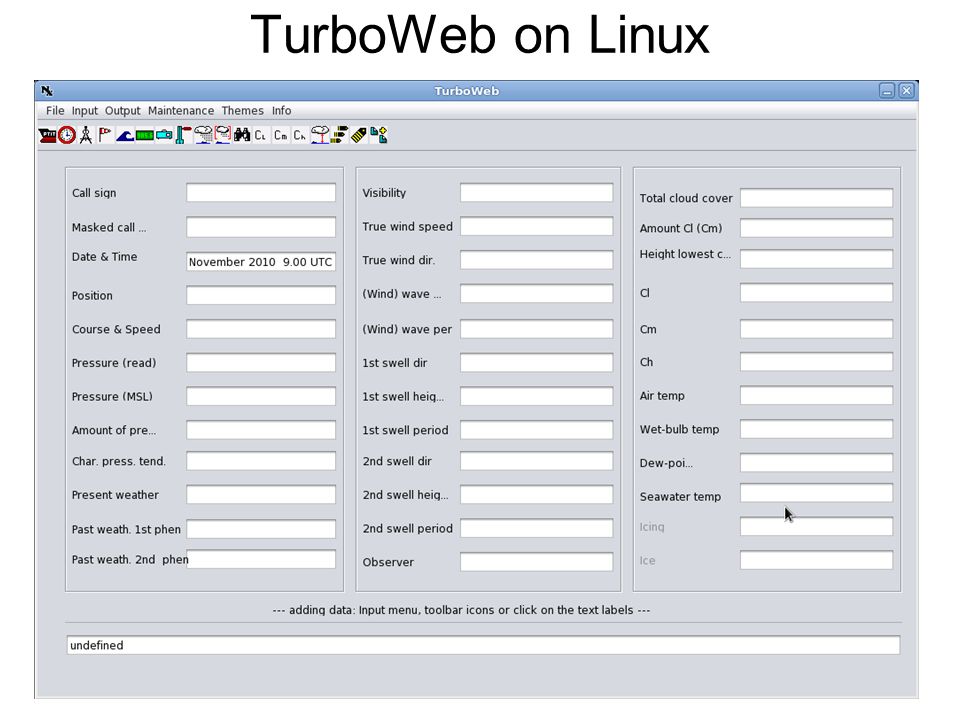
Task: Click the Pressure (MSL) input field
Action: (261, 396)
